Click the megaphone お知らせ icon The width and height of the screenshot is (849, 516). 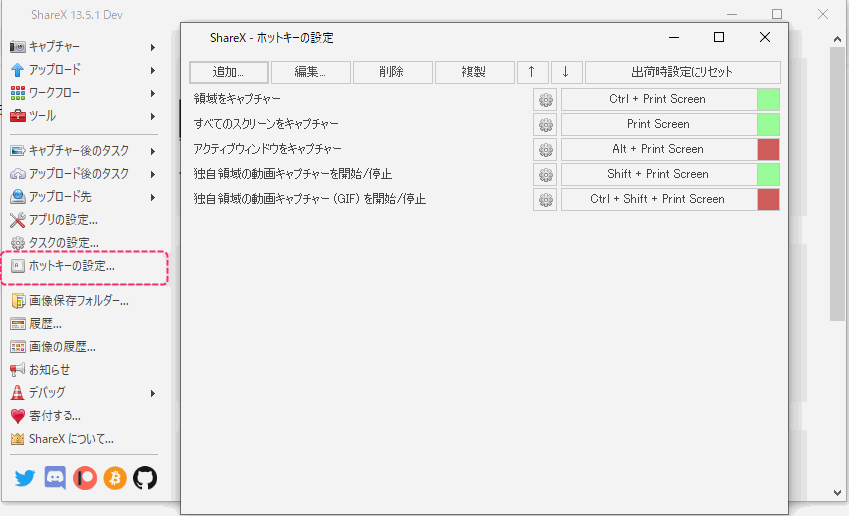[x=17, y=370]
